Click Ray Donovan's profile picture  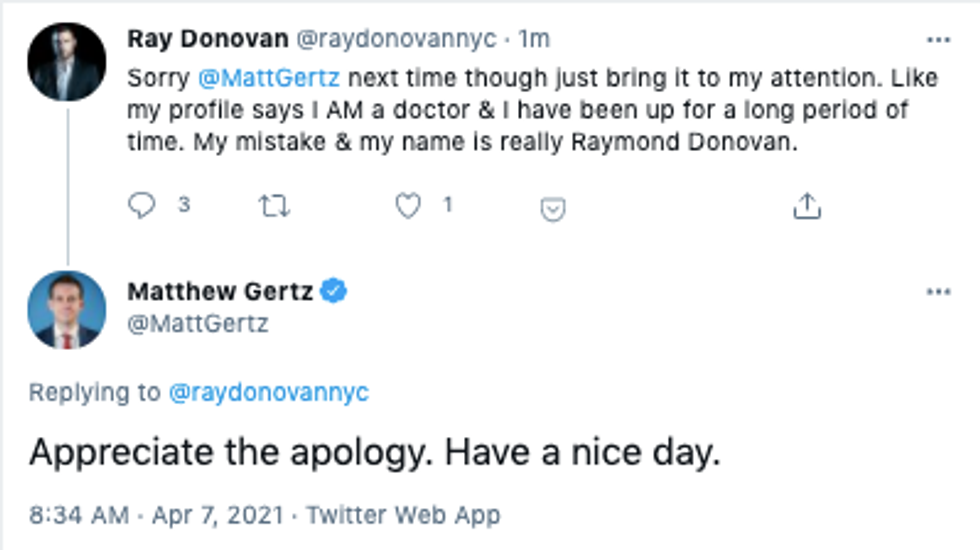point(67,62)
